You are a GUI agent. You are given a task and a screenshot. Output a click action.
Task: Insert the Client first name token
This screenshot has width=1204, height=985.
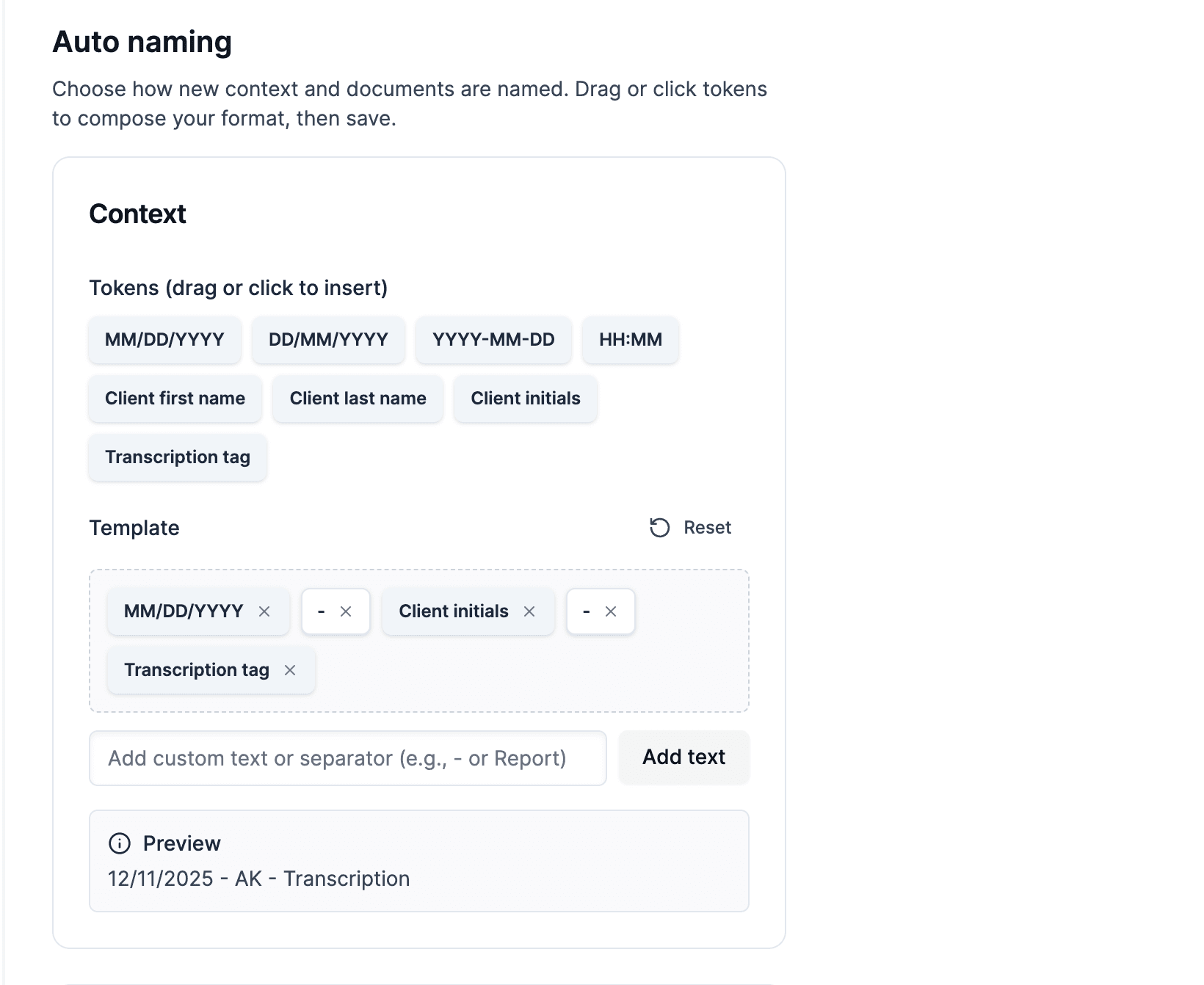[175, 399]
